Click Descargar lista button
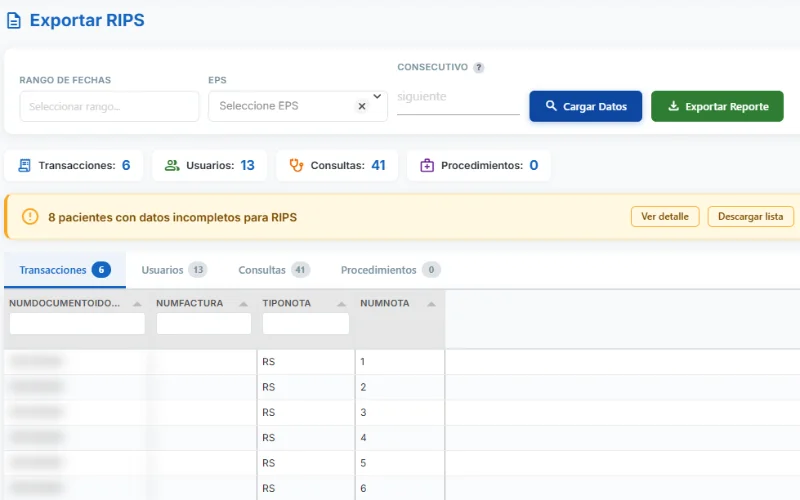The height and width of the screenshot is (500, 800). pos(751,216)
